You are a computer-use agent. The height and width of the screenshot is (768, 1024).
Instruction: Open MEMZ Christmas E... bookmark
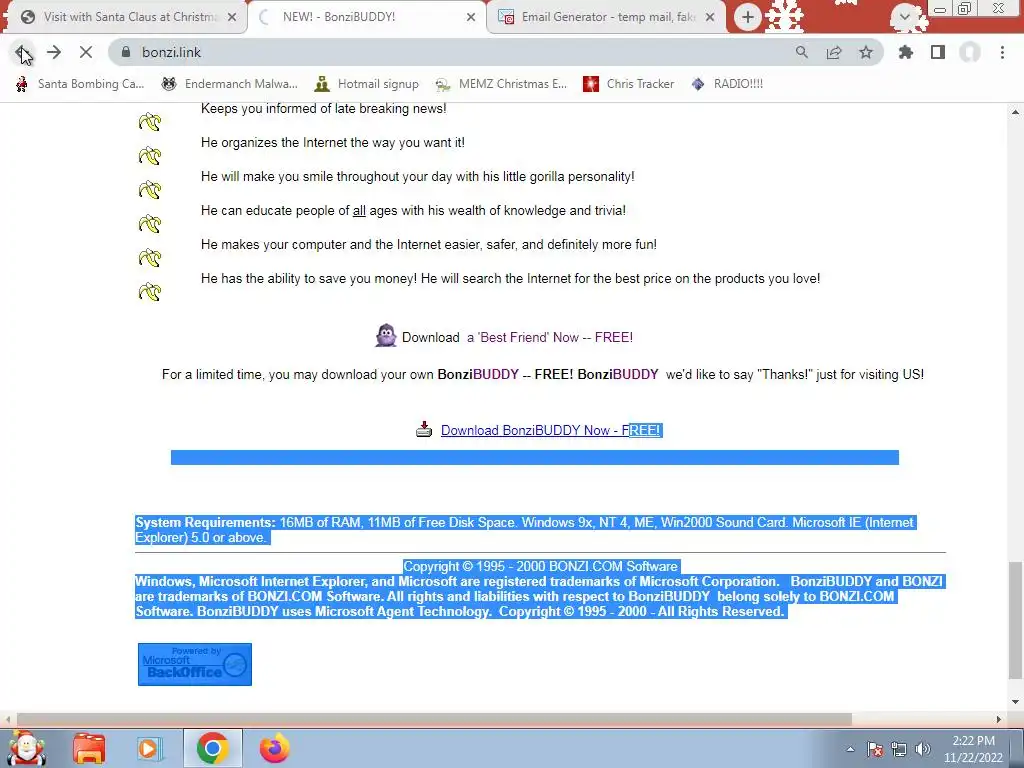pos(501,84)
